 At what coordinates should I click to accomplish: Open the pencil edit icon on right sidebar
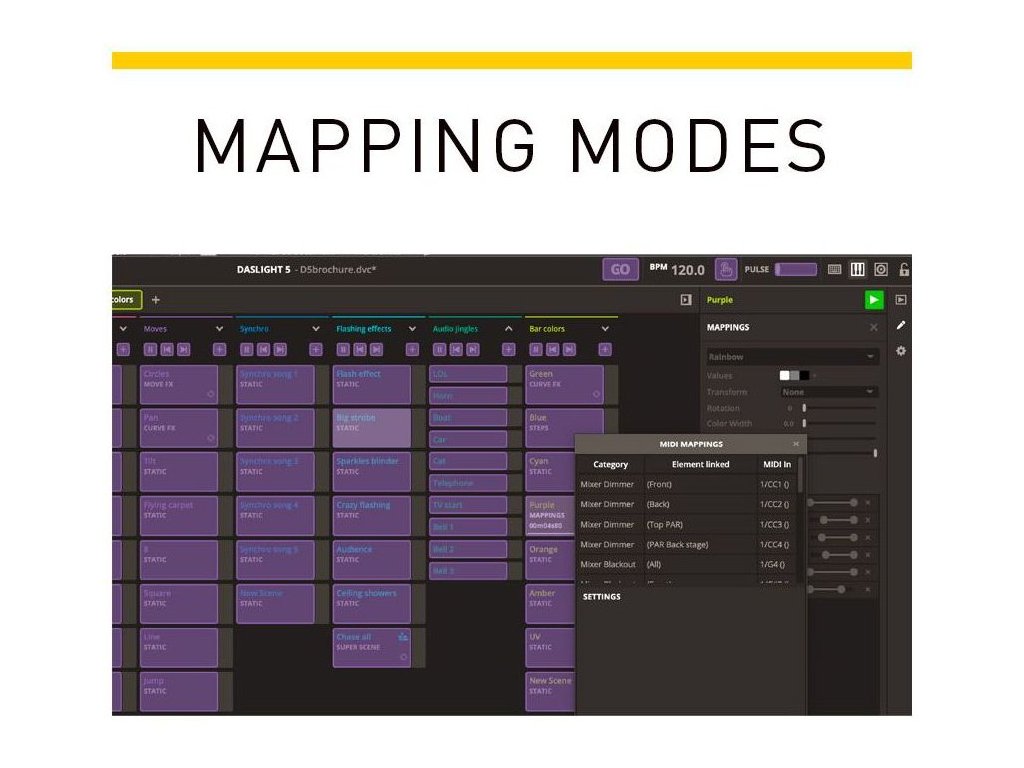coord(901,325)
